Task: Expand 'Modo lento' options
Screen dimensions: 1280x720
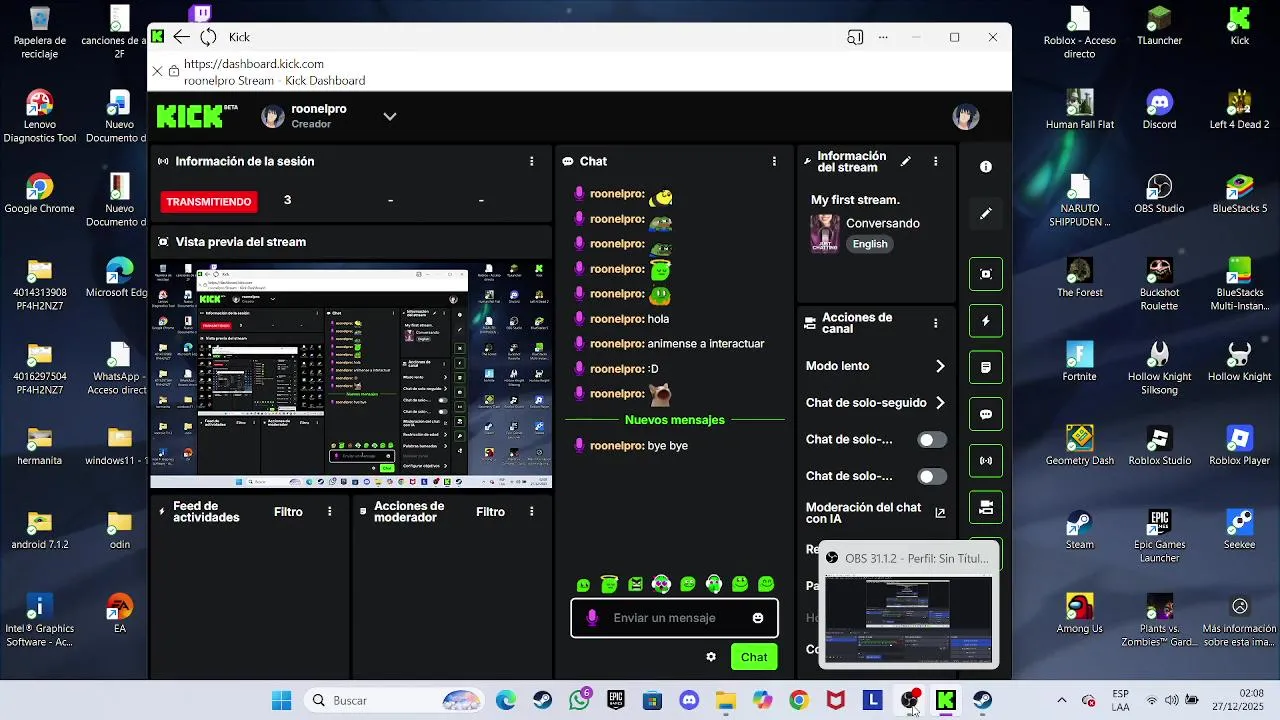Action: [940, 366]
